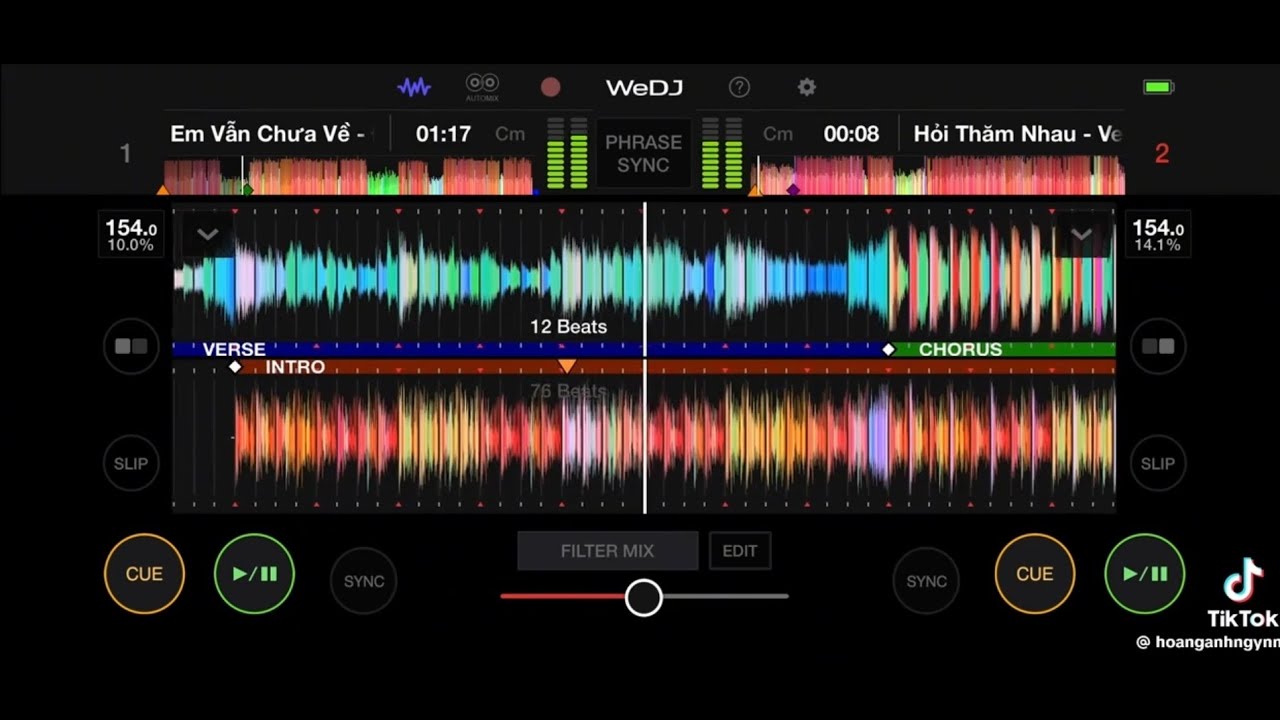Image resolution: width=1280 pixels, height=720 pixels.
Task: Click the VERSE phrase label
Action: [x=234, y=350]
